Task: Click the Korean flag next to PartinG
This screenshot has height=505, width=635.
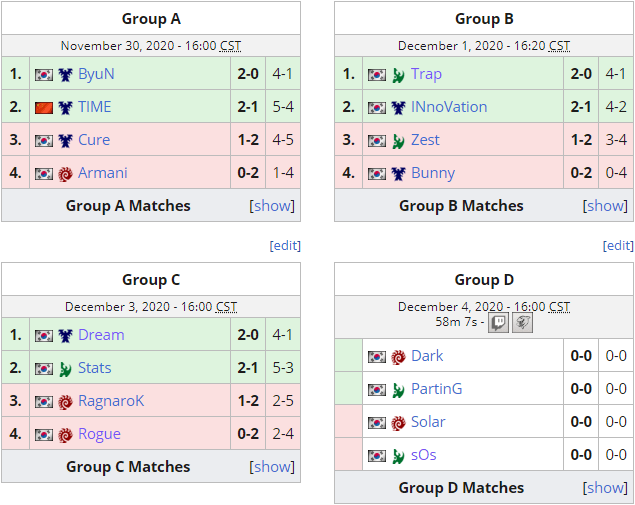Action: 377,390
